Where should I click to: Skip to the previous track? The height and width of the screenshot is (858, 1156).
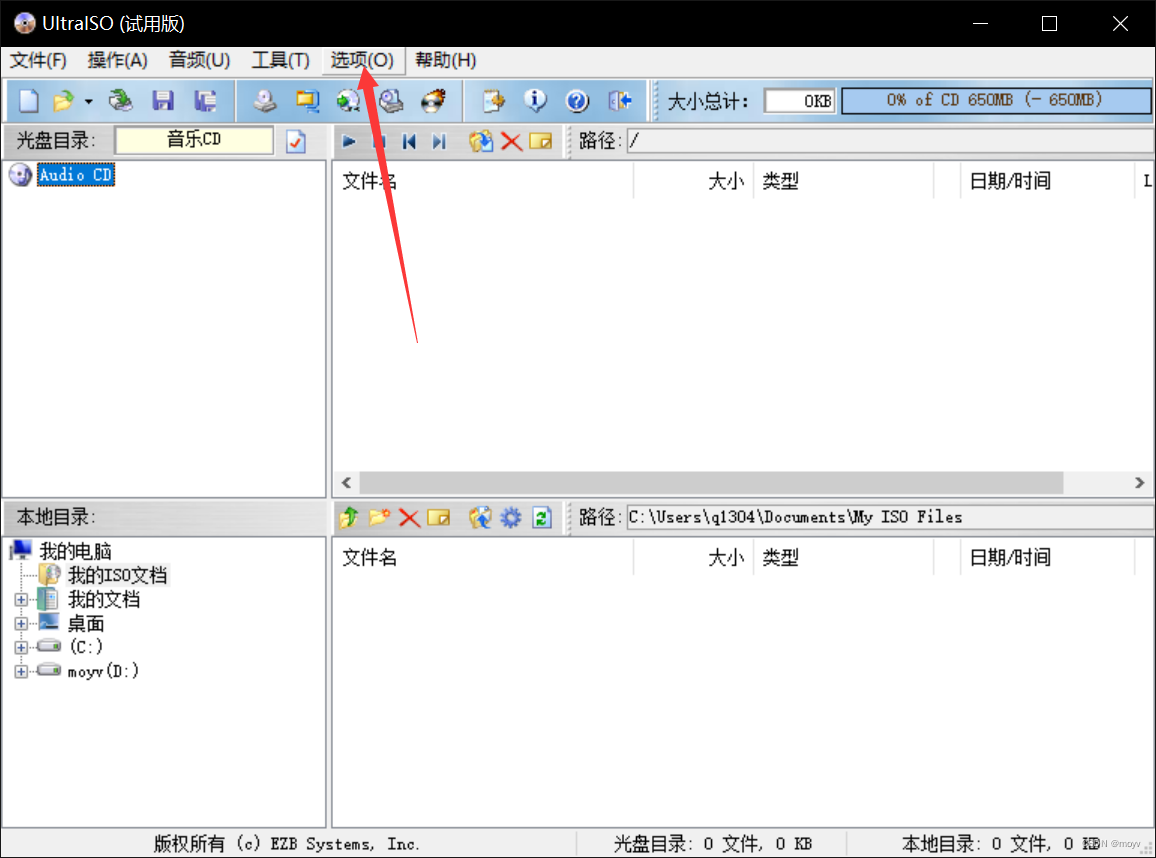(x=409, y=141)
